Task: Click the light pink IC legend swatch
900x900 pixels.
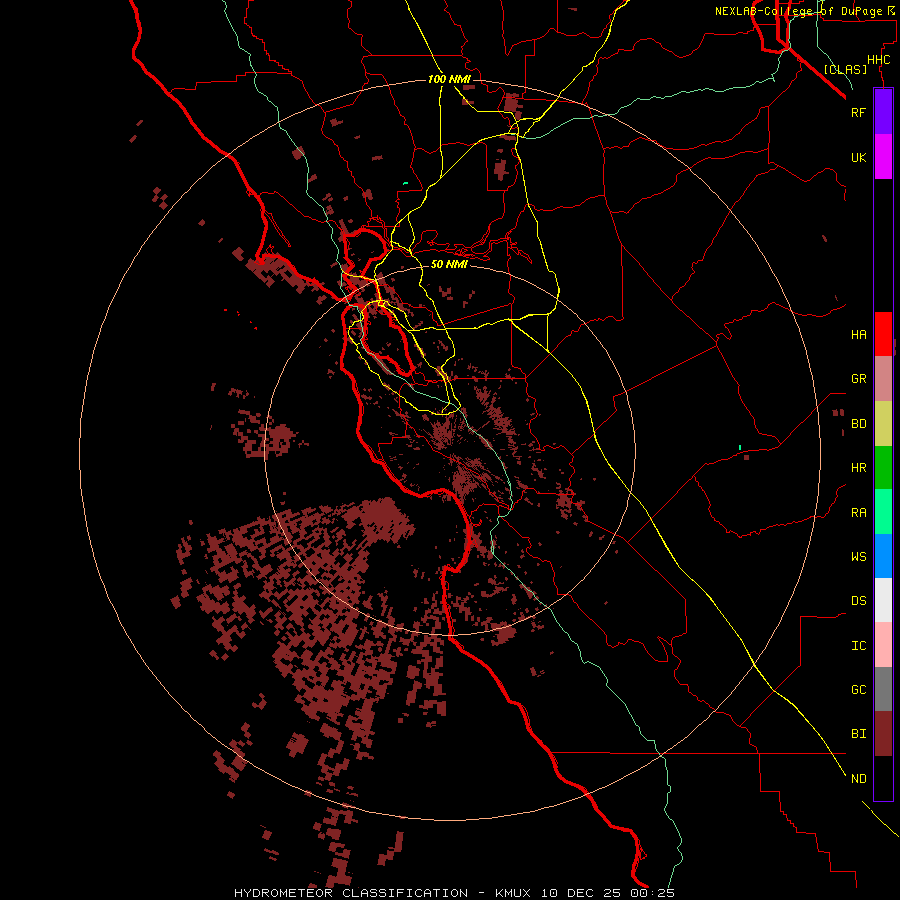Action: (883, 645)
